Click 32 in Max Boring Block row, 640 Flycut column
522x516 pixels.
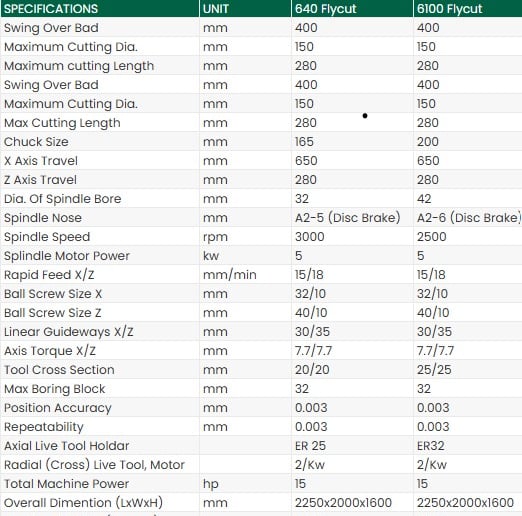[x=302, y=389]
